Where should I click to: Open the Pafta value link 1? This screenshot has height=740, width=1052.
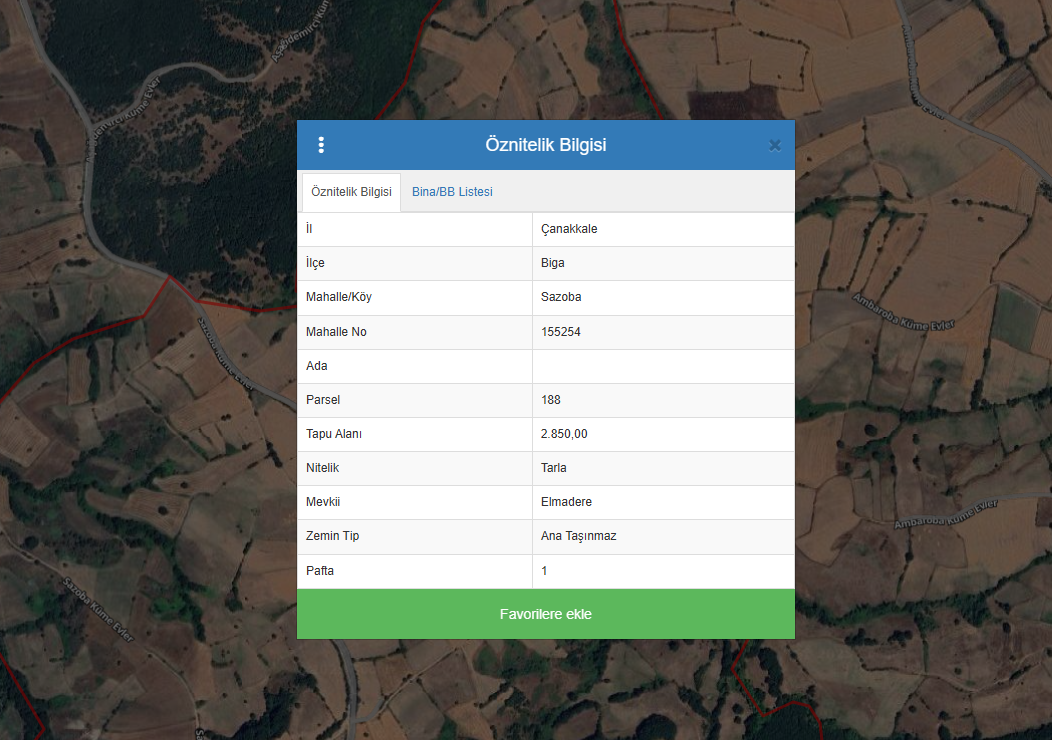tap(544, 571)
